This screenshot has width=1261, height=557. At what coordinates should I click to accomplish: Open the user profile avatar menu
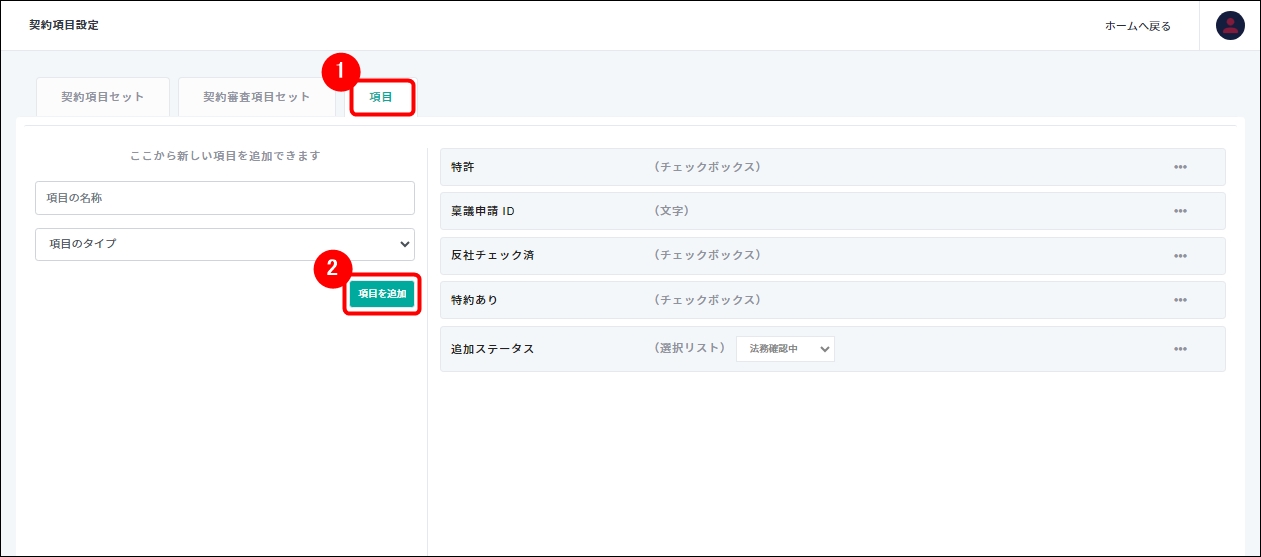pos(1230,26)
